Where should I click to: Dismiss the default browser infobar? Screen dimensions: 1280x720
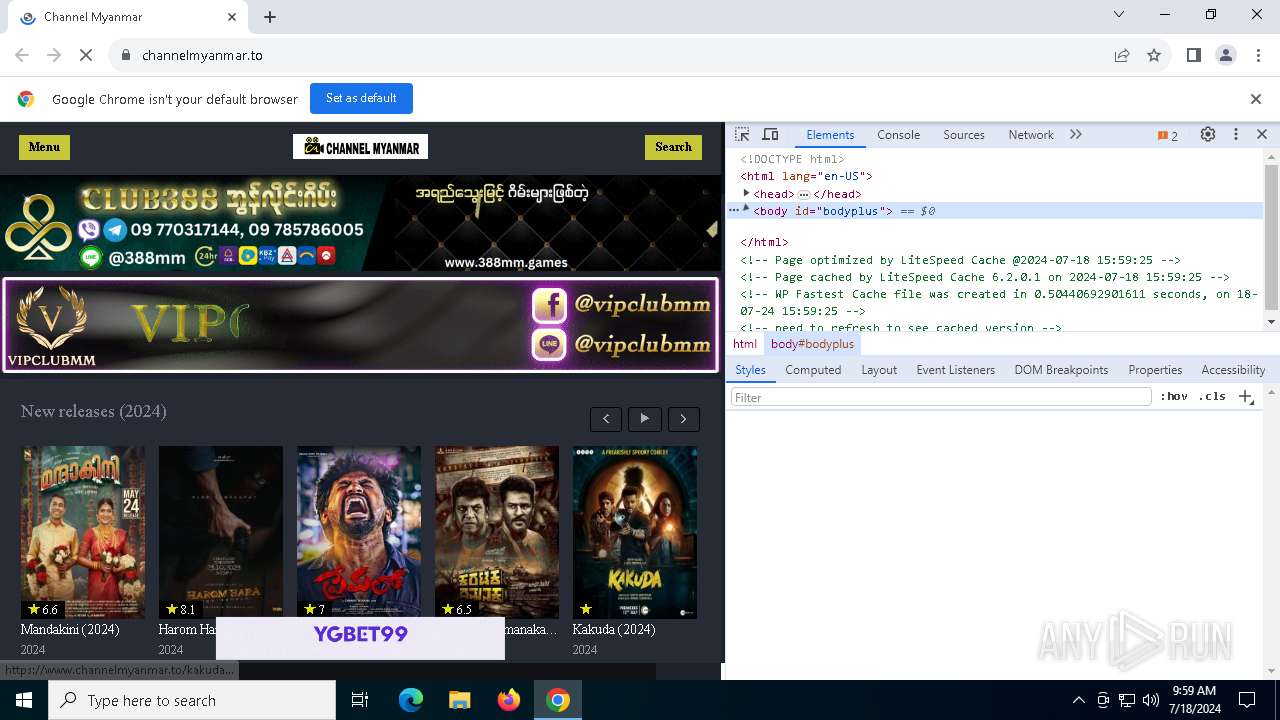[1256, 99]
